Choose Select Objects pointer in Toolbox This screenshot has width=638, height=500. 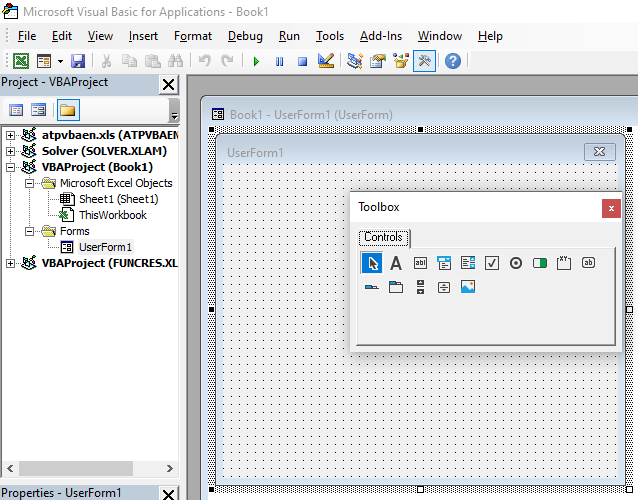[372, 263]
